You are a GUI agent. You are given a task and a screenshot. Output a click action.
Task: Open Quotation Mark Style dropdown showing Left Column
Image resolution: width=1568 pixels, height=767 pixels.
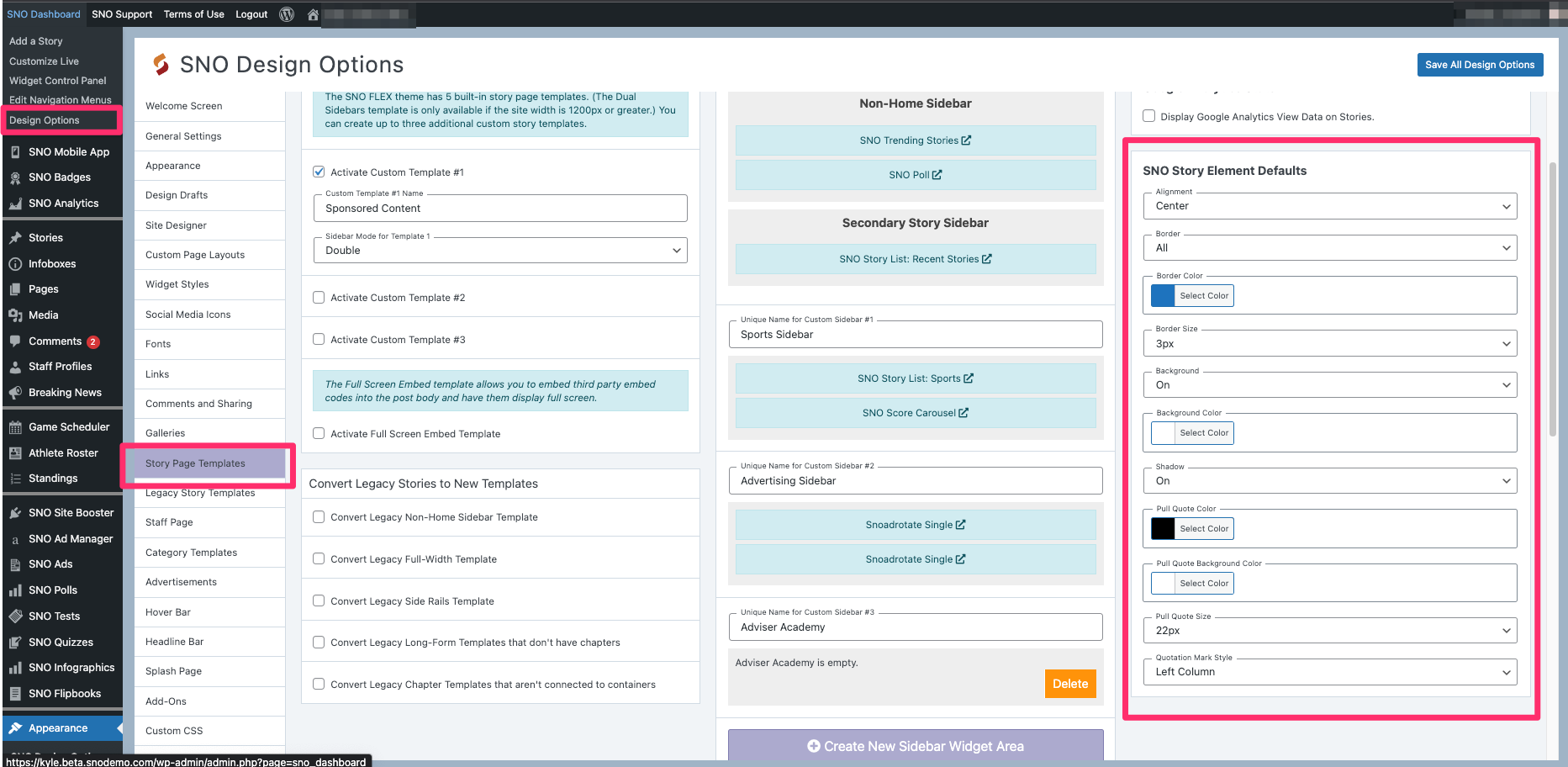point(1330,672)
